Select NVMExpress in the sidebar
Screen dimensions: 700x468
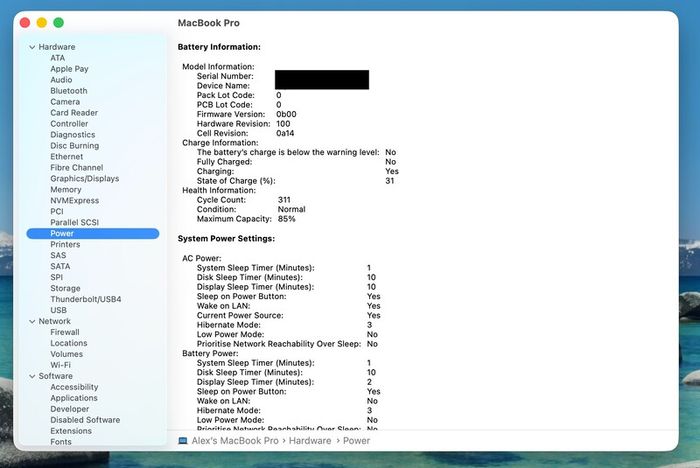[x=75, y=201]
